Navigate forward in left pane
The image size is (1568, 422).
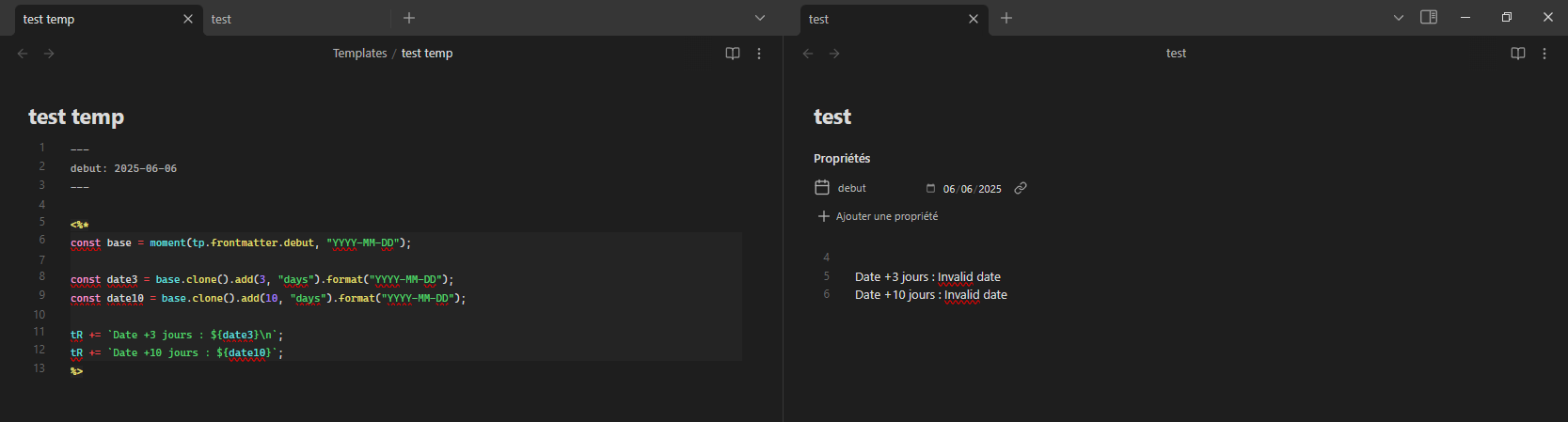(x=49, y=54)
